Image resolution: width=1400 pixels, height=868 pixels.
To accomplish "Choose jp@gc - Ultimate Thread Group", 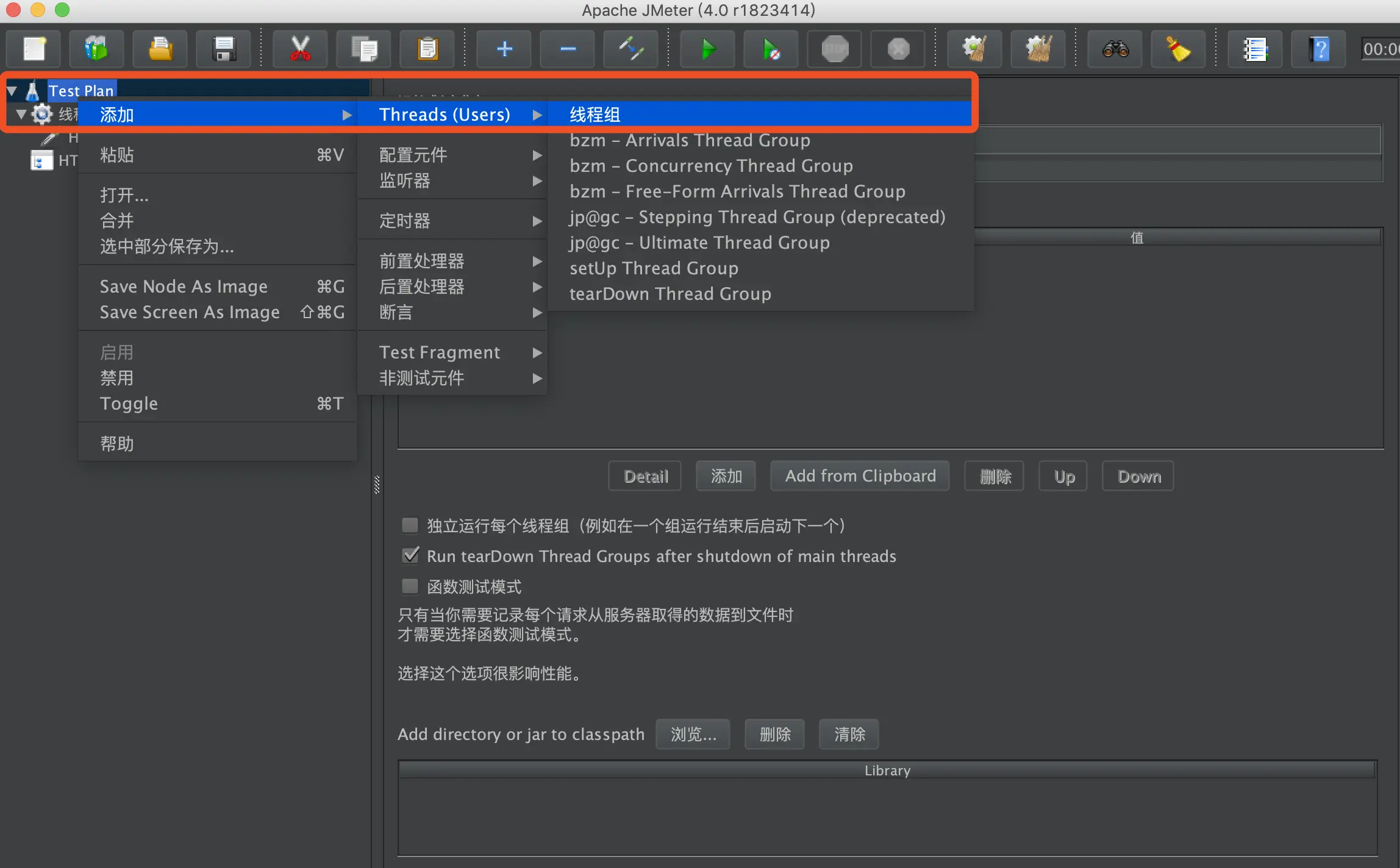I will pyautogui.click(x=699, y=243).
